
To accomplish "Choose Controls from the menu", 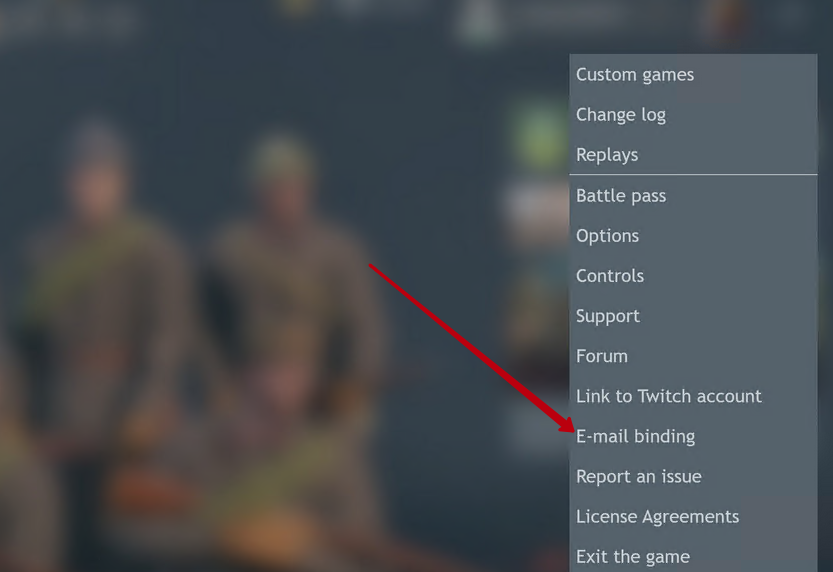I will pyautogui.click(x=693, y=276).
